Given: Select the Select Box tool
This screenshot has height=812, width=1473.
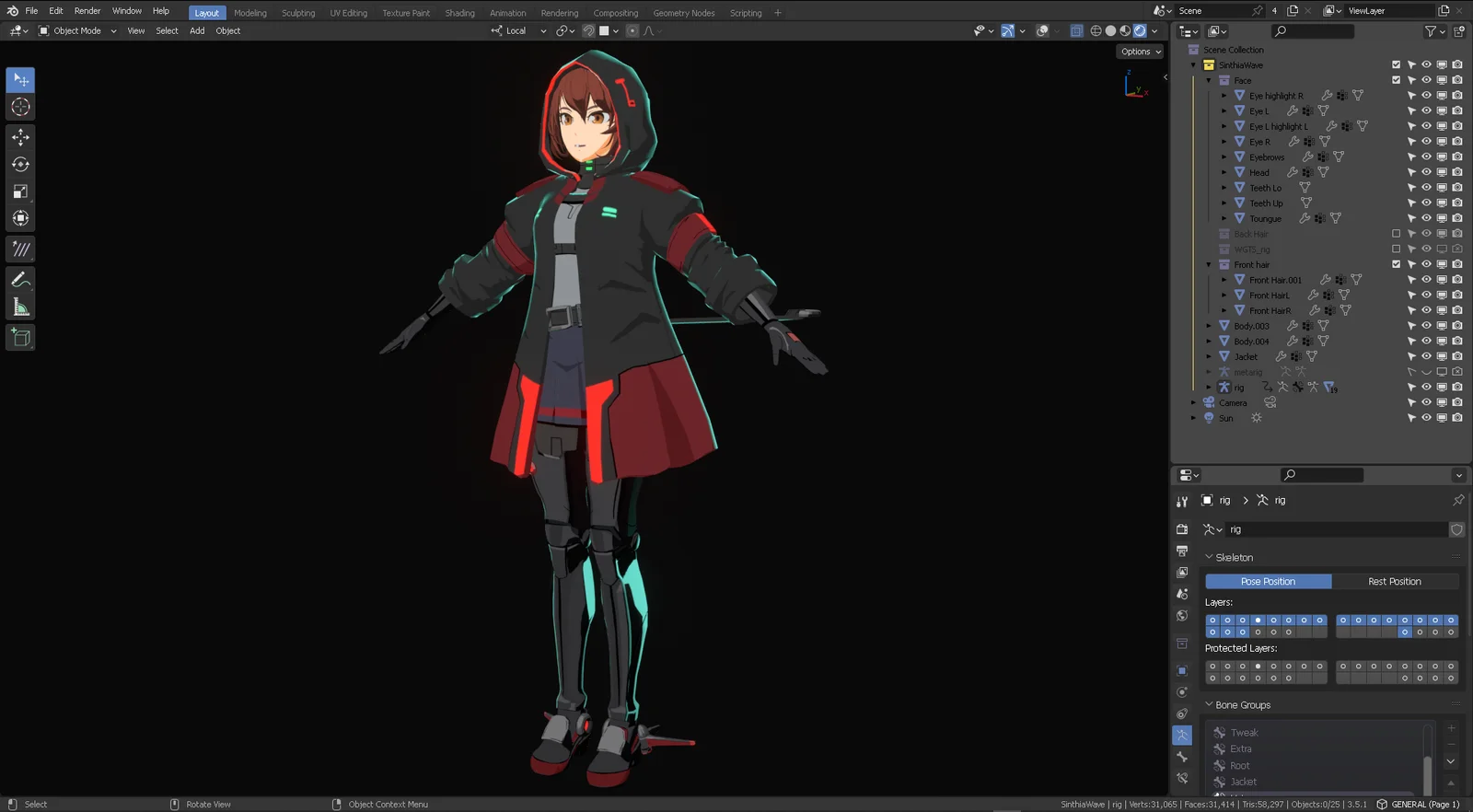Looking at the screenshot, I should 20,80.
